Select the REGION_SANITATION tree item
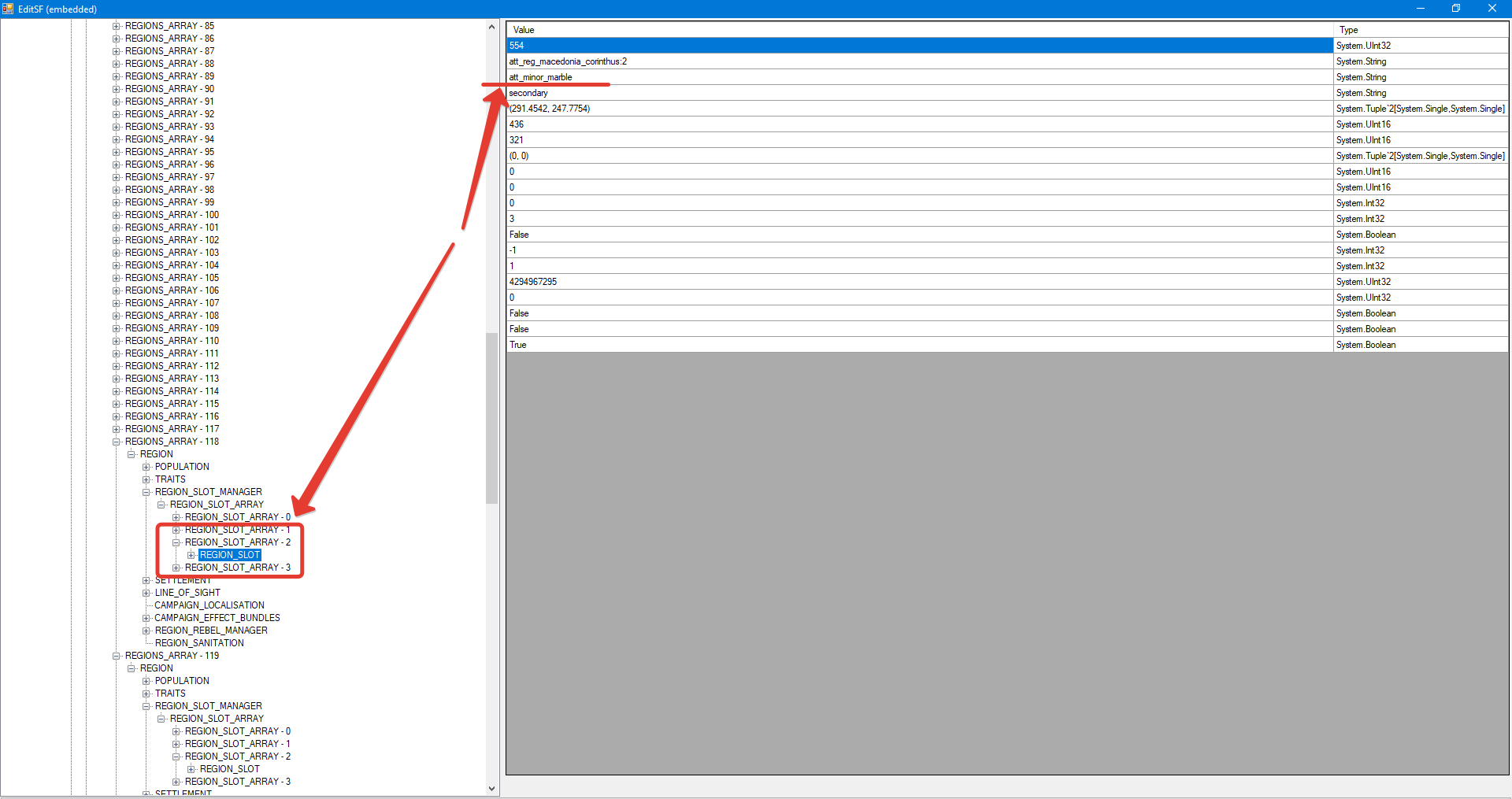1512x799 pixels. coord(199,643)
